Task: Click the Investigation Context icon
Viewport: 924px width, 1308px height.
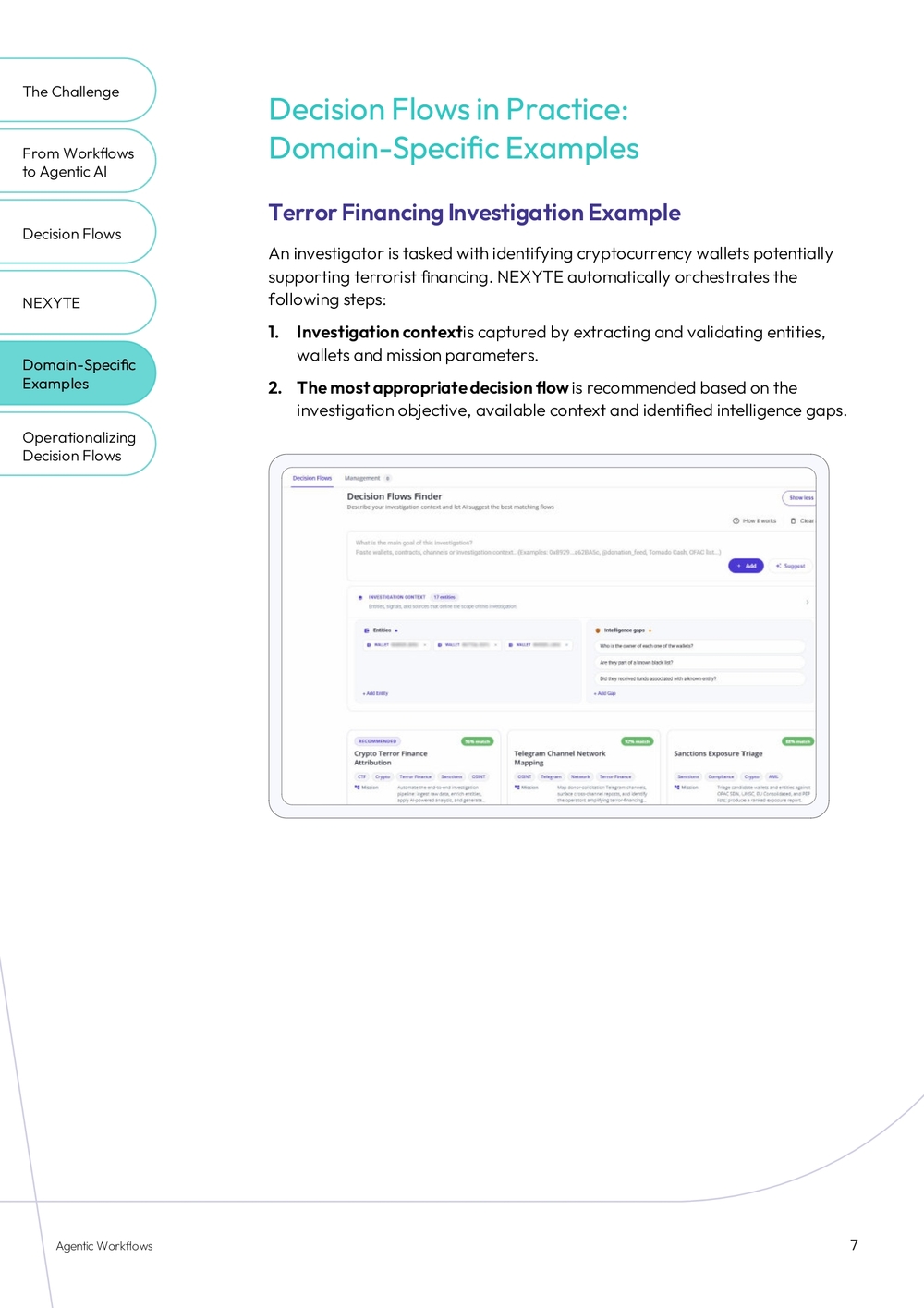Action: click(x=360, y=597)
